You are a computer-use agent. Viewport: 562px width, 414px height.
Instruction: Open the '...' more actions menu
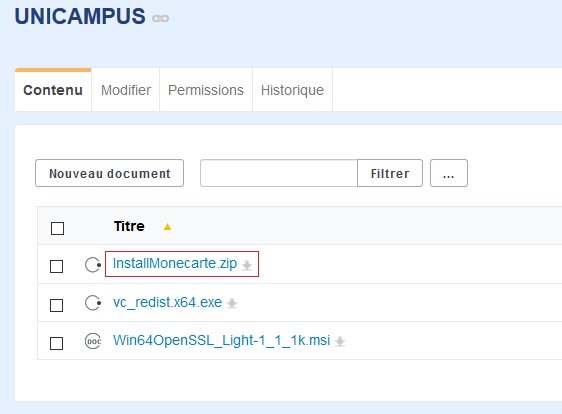tap(449, 173)
